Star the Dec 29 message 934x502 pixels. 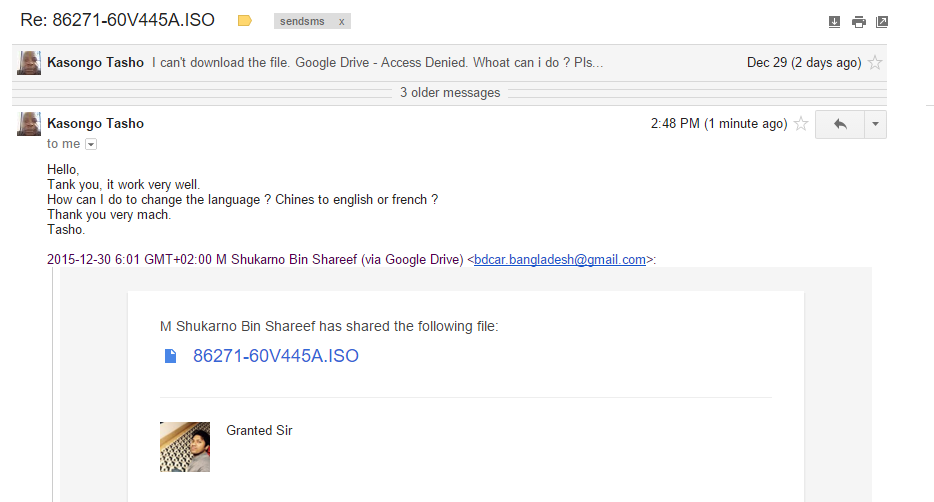click(x=874, y=63)
